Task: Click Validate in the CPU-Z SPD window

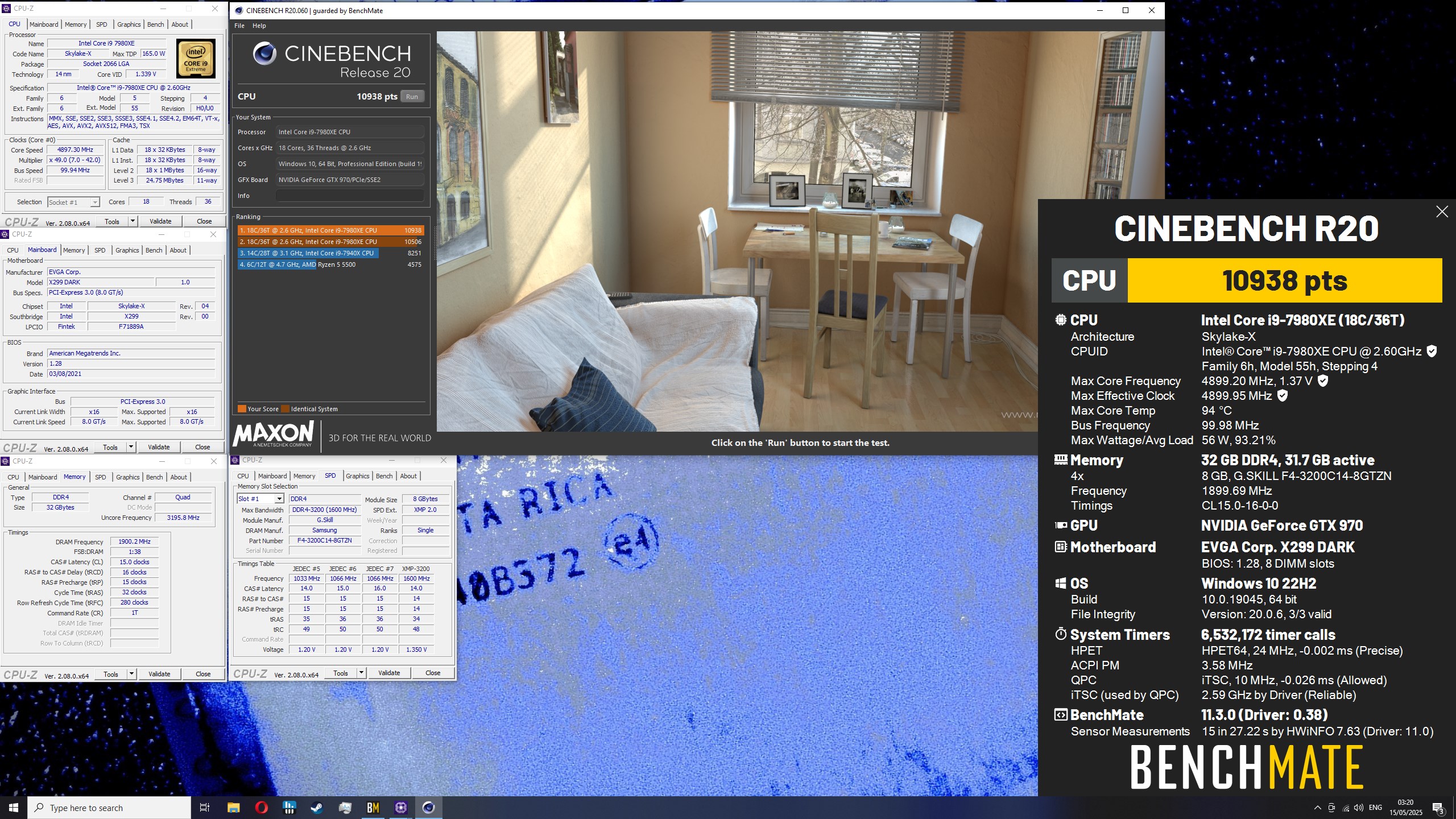Action: point(389,673)
